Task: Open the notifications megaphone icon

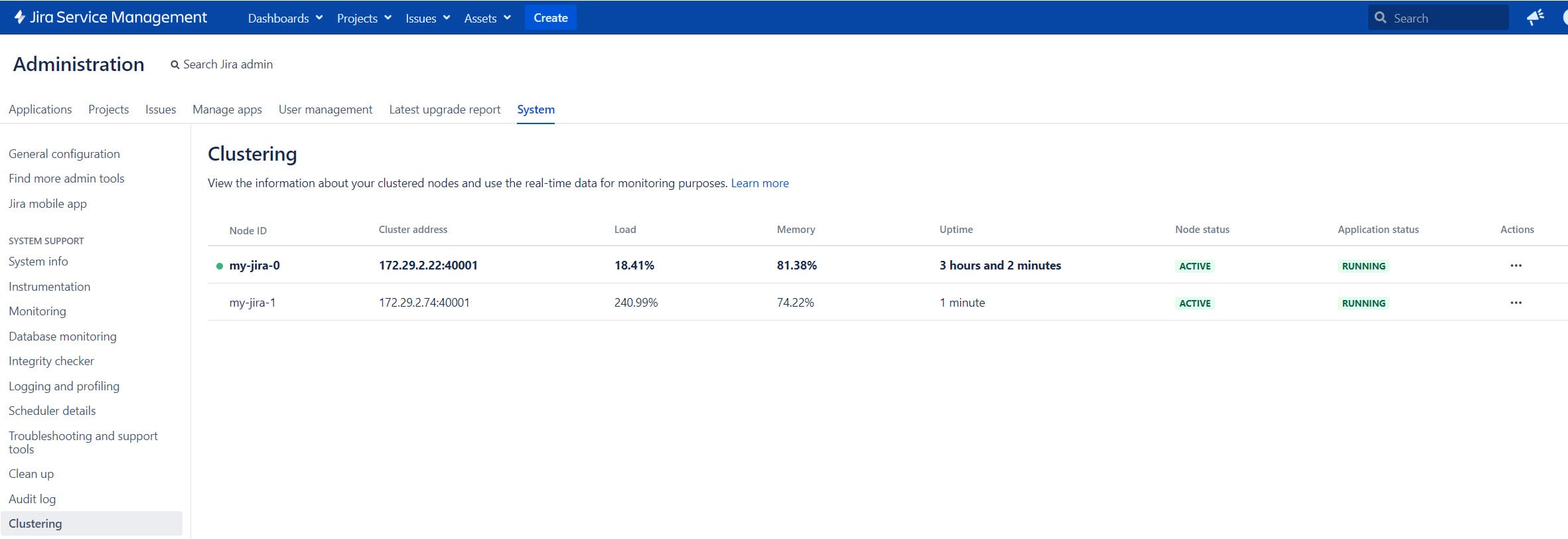Action: pyautogui.click(x=1535, y=18)
